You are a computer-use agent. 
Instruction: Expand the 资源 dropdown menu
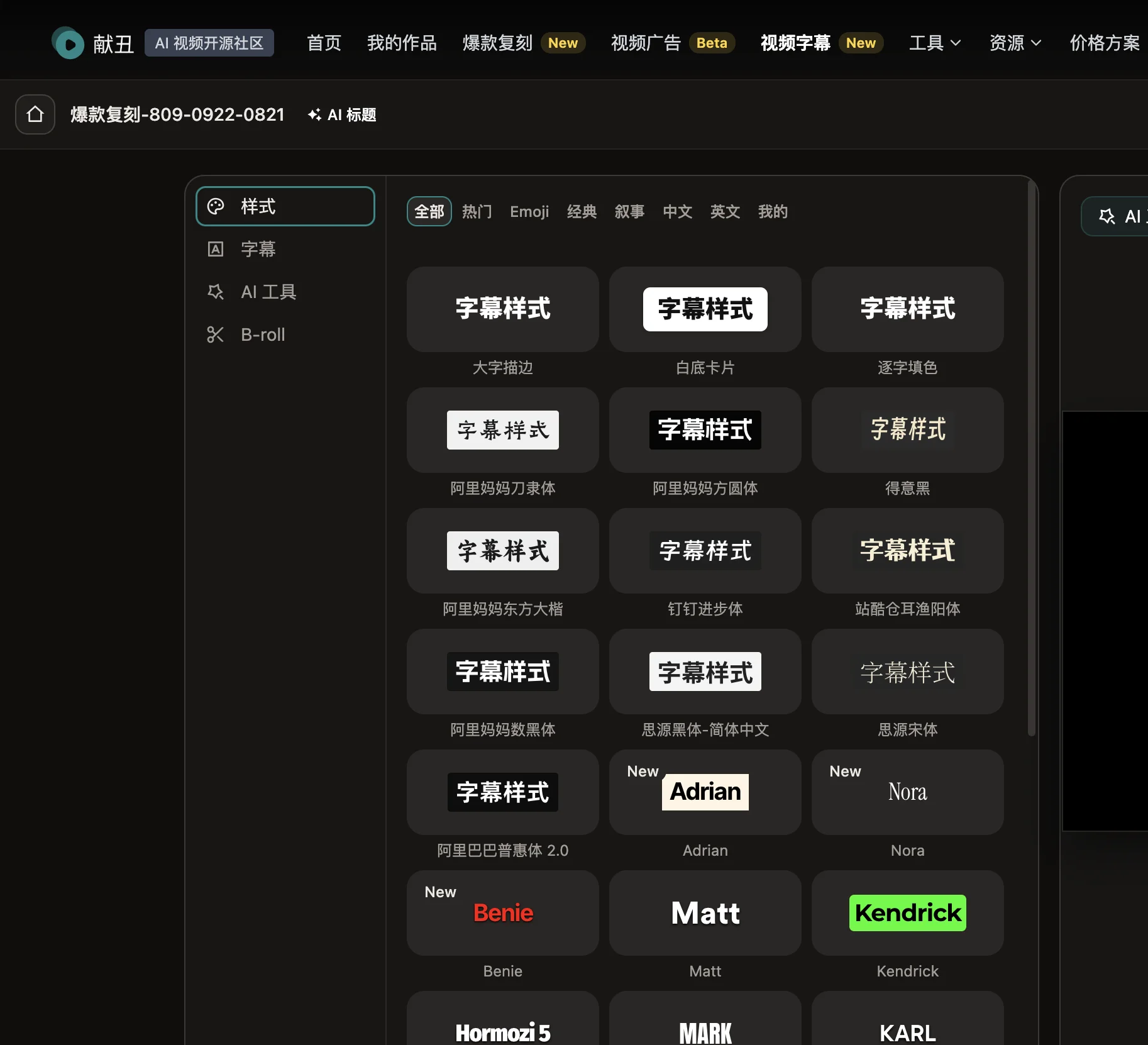pos(1015,43)
